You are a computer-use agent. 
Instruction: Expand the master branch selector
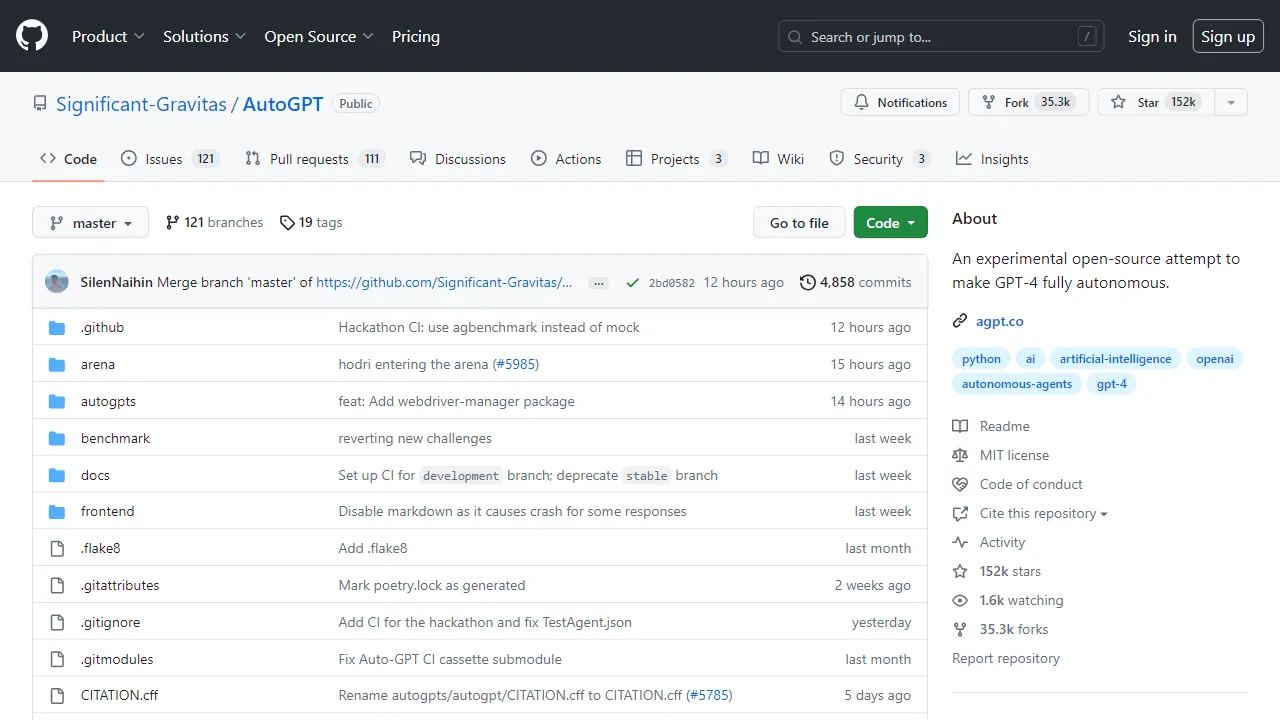(x=90, y=223)
